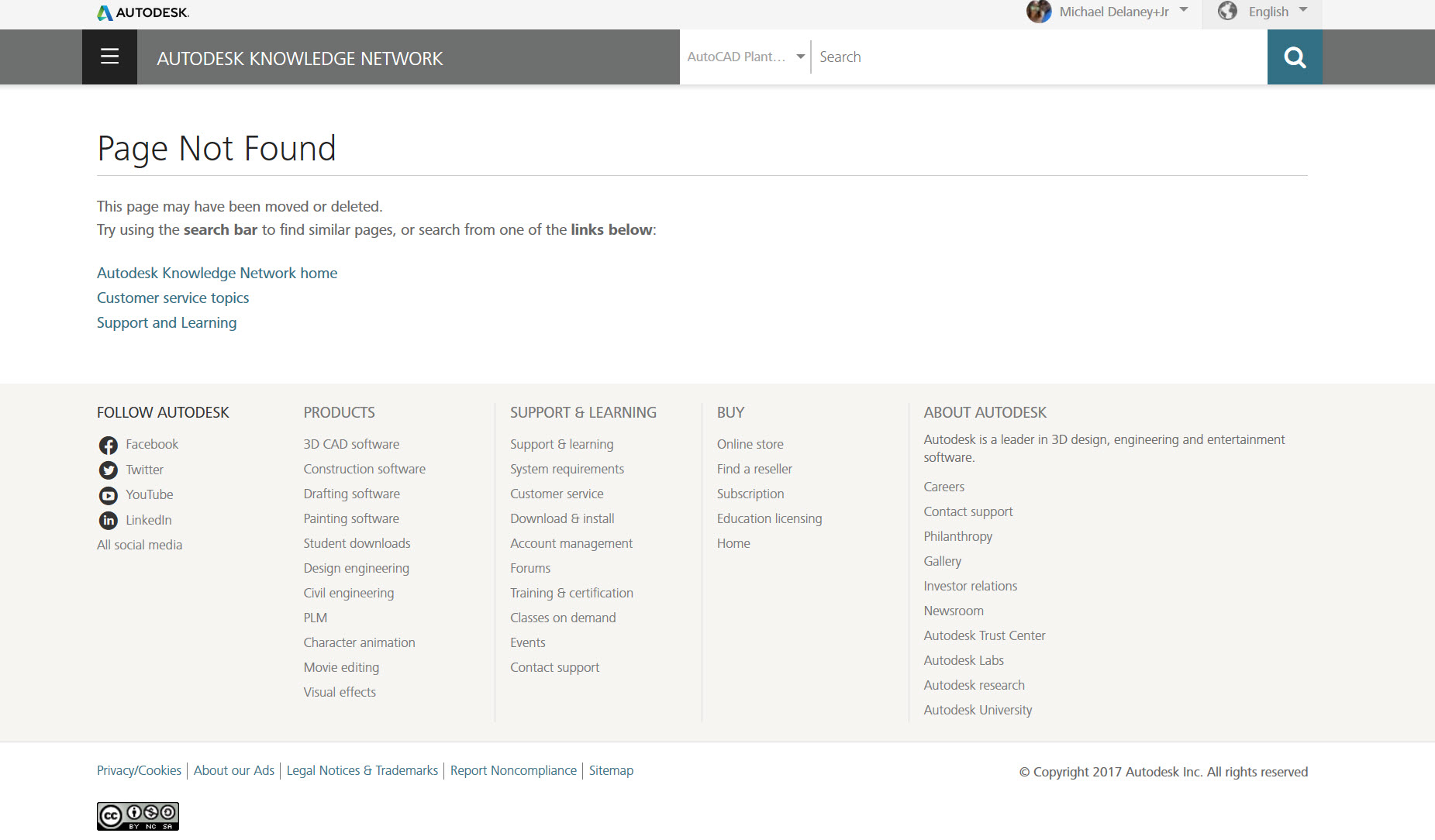Click the Creative Commons license badge
Viewport: 1435px width, 840px height.
tap(138, 816)
